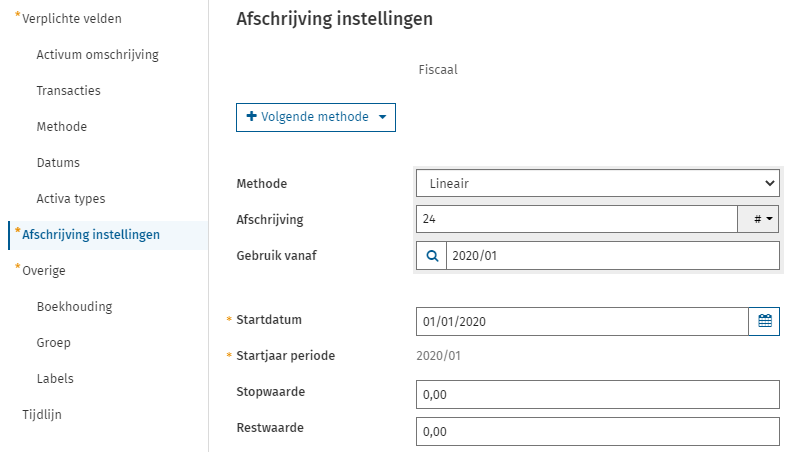This screenshot has width=786, height=452.
Task: Jump to the Overige section
Action: pos(44,270)
